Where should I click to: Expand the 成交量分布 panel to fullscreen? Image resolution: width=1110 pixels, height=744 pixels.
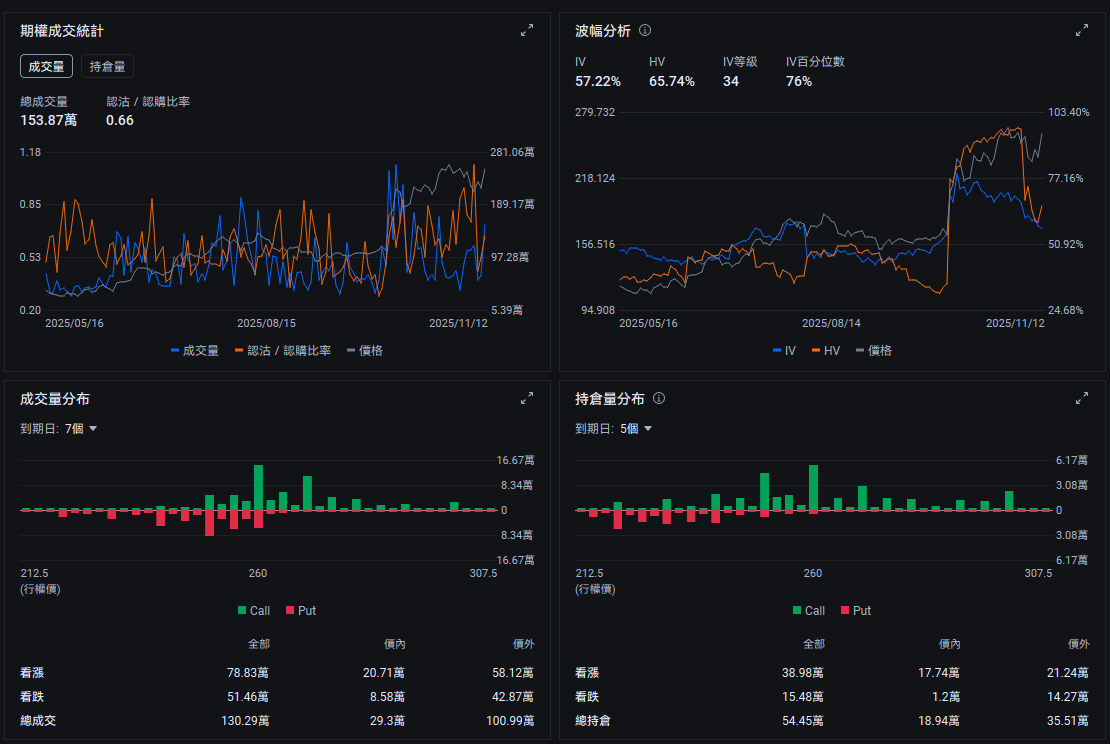click(527, 399)
